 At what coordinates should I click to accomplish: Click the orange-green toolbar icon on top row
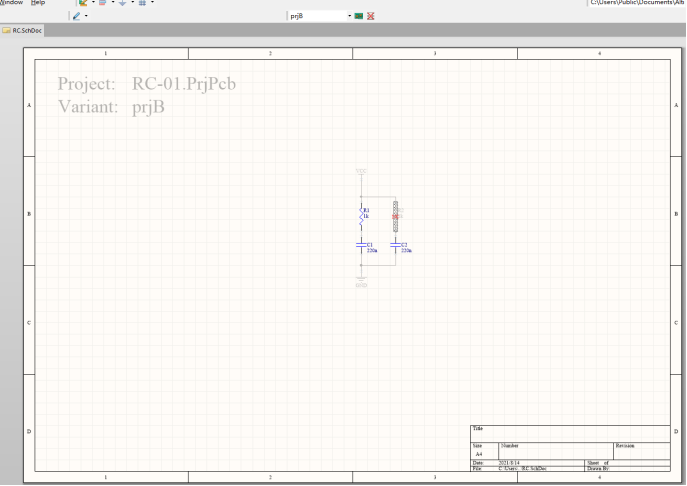[x=83, y=3]
